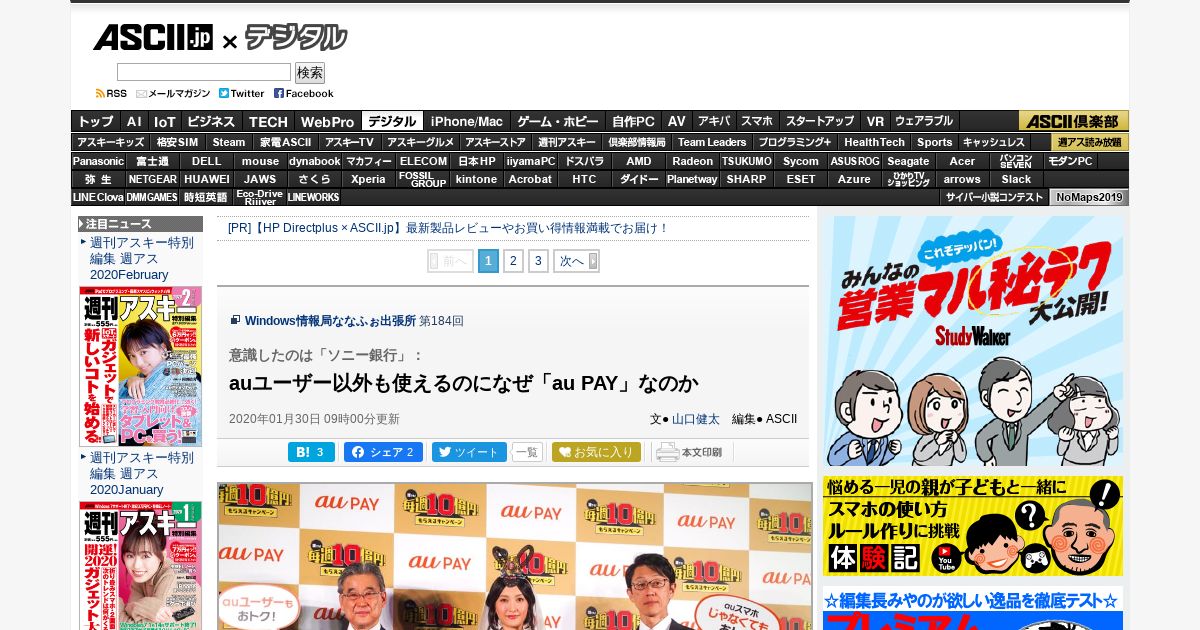Open the IoT category tab
The image size is (1200, 630).
tap(164, 121)
